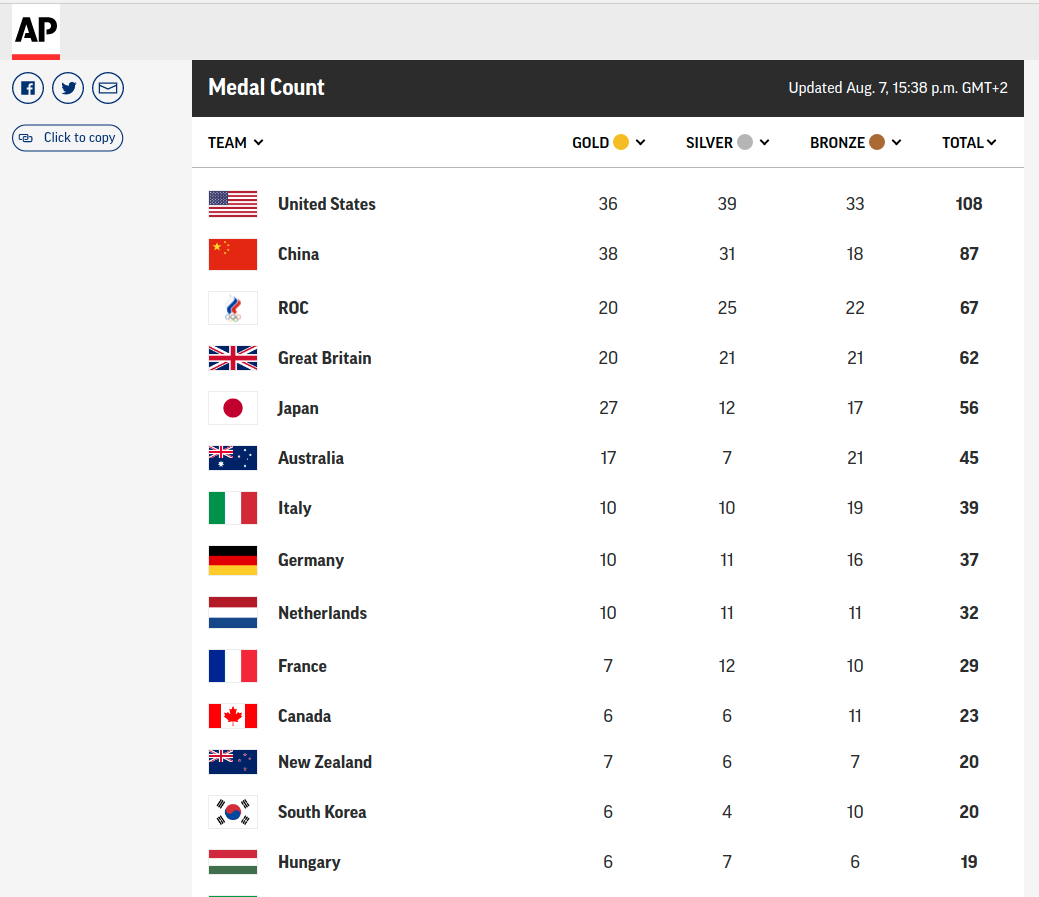
Task: Click the Click to copy button
Action: point(68,138)
